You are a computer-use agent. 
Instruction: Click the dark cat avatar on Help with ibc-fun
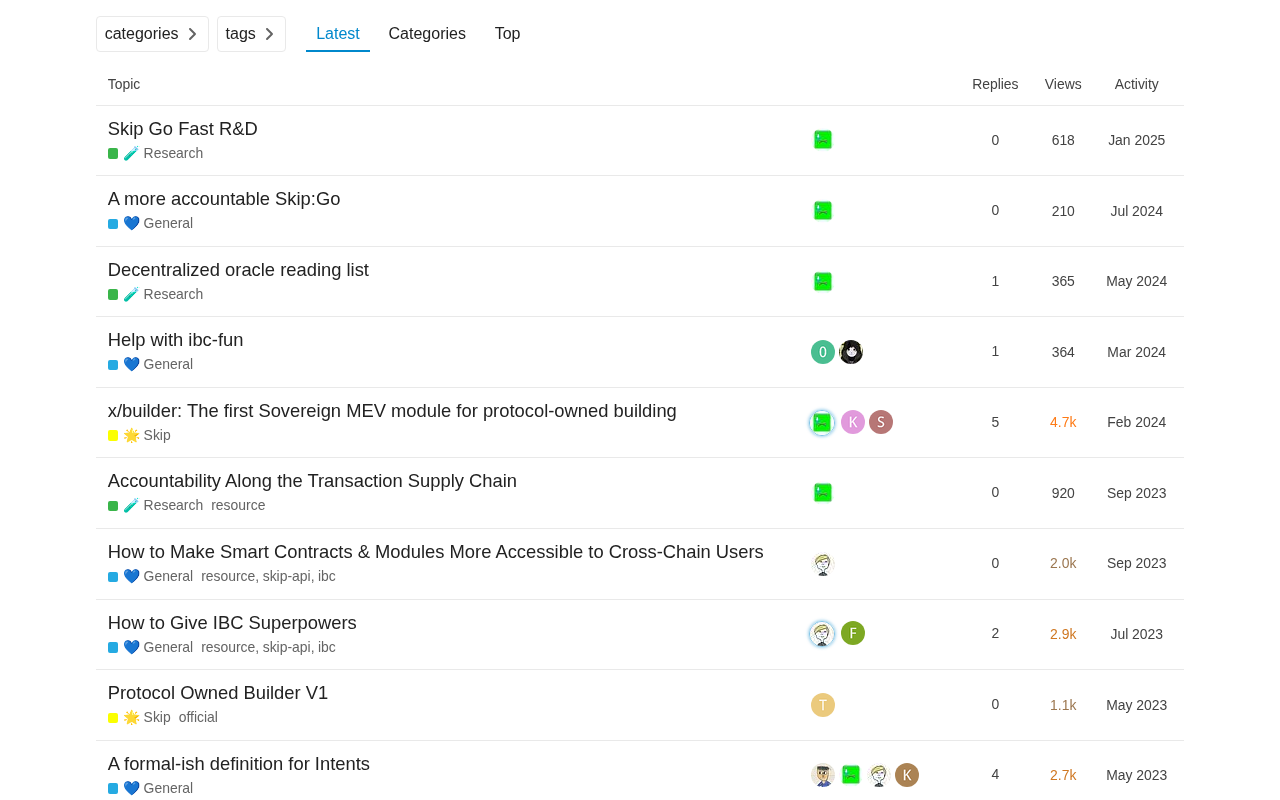[x=851, y=352]
